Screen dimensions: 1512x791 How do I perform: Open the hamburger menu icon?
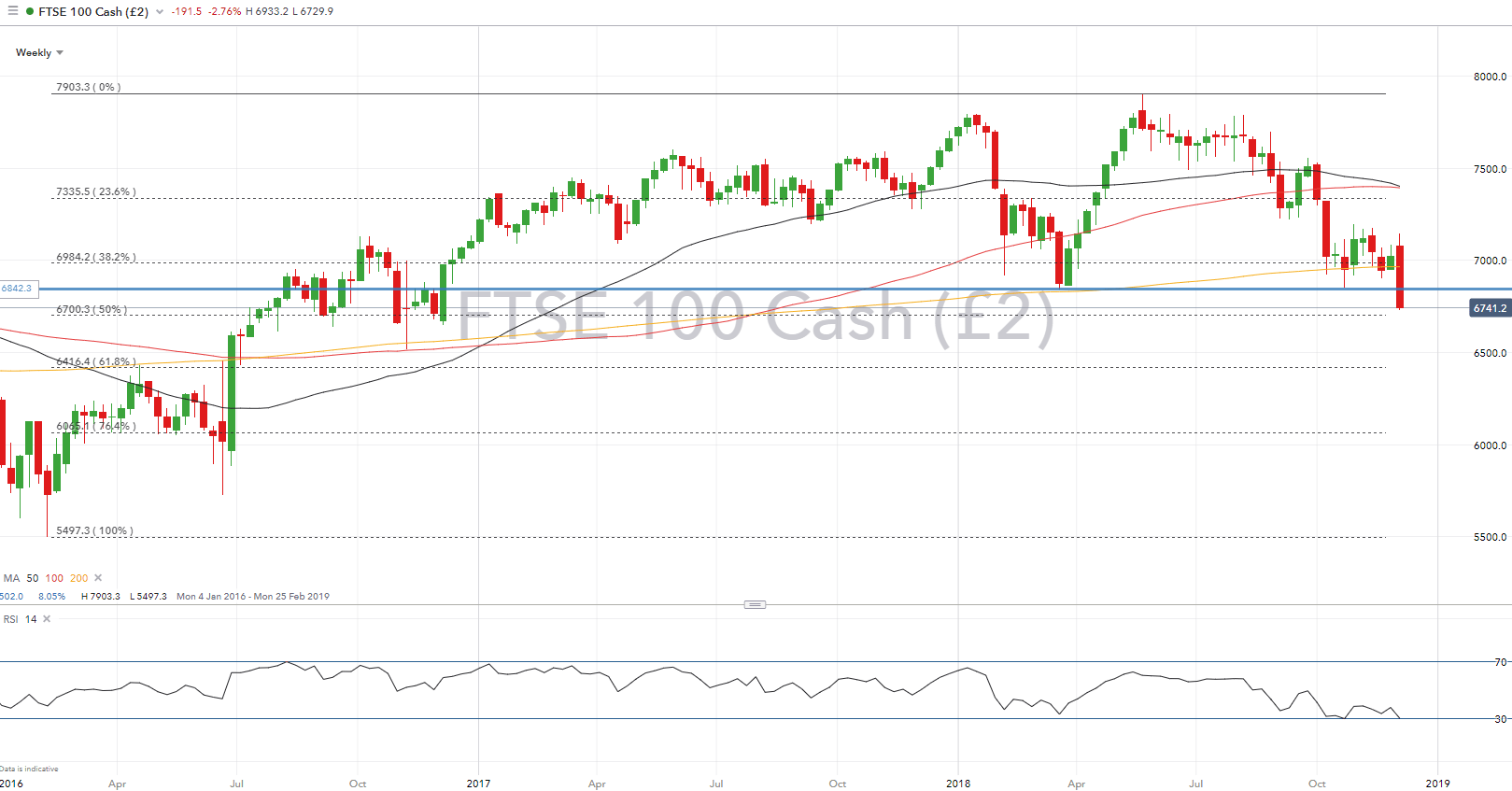(13, 11)
